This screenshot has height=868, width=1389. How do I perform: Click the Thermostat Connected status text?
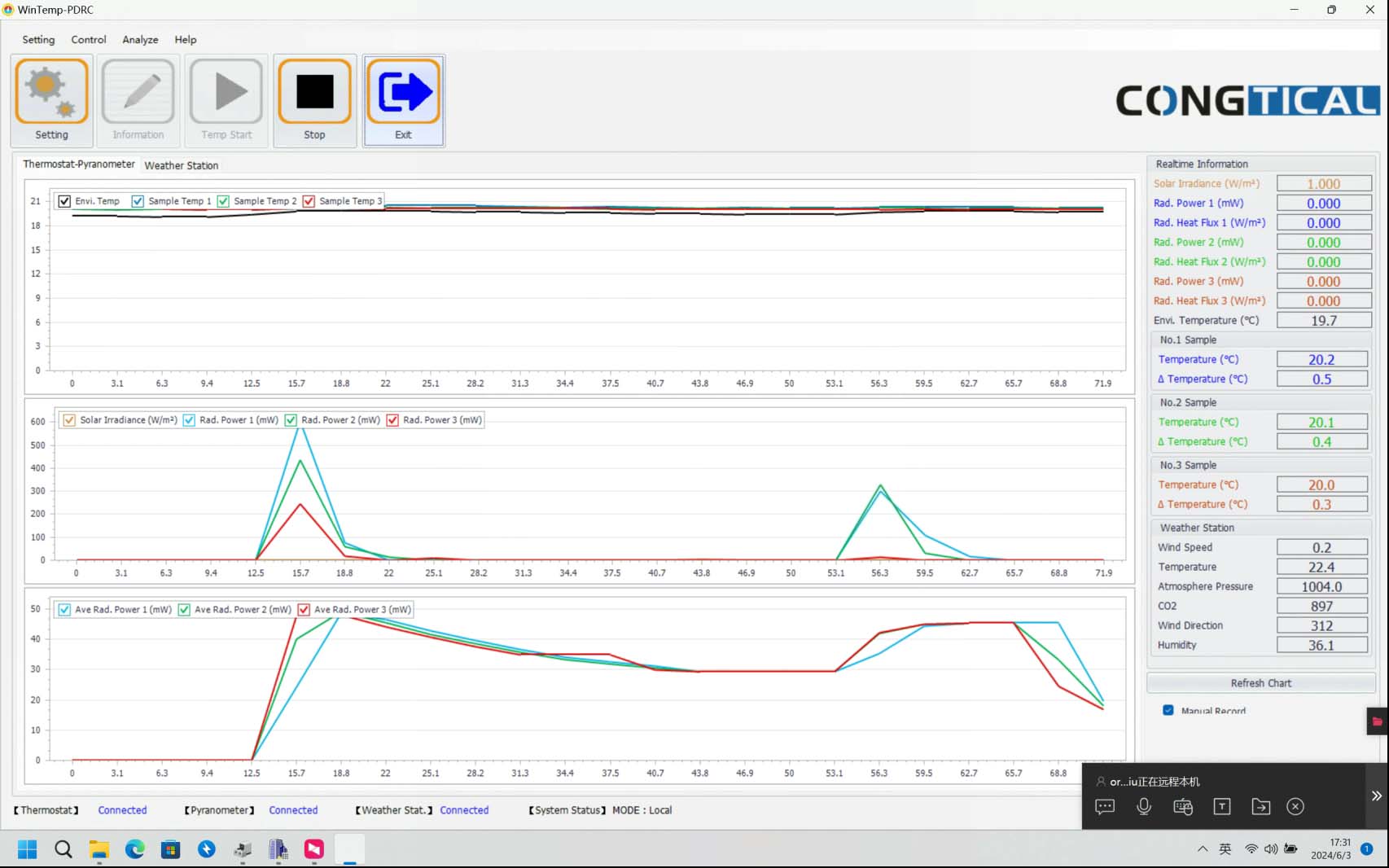click(x=122, y=810)
